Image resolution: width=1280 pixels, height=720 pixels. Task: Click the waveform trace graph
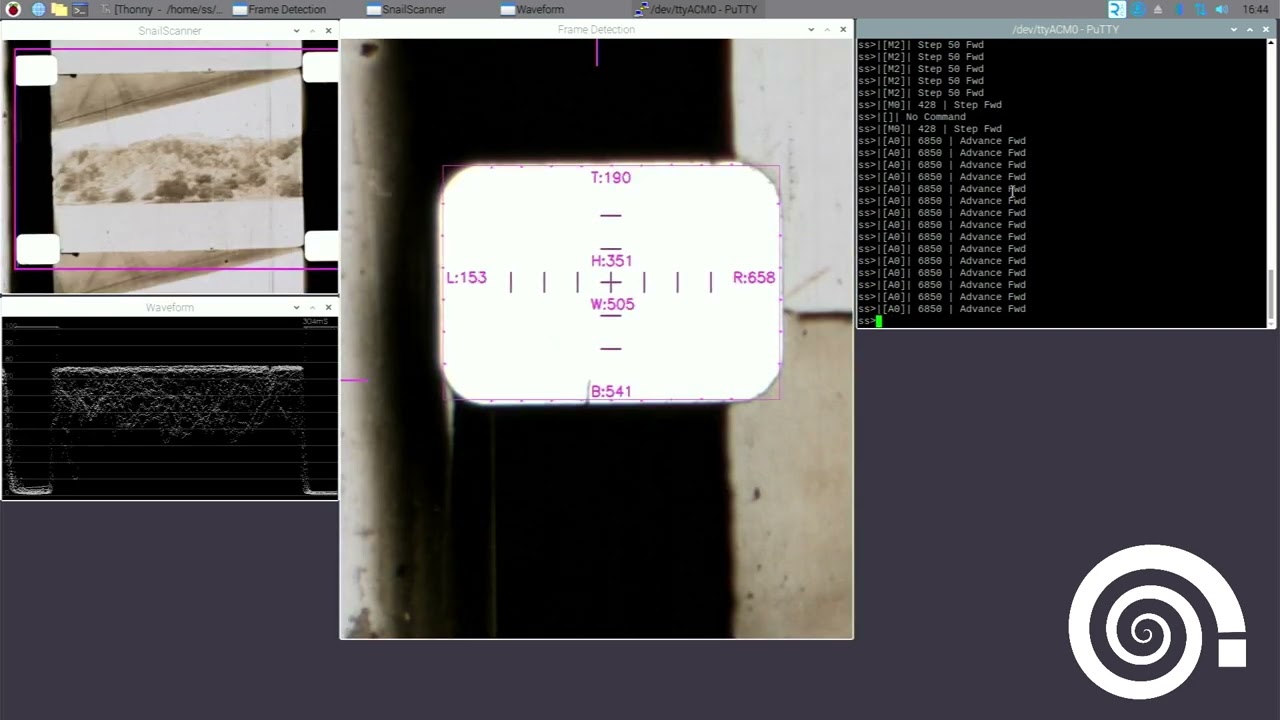(x=170, y=408)
